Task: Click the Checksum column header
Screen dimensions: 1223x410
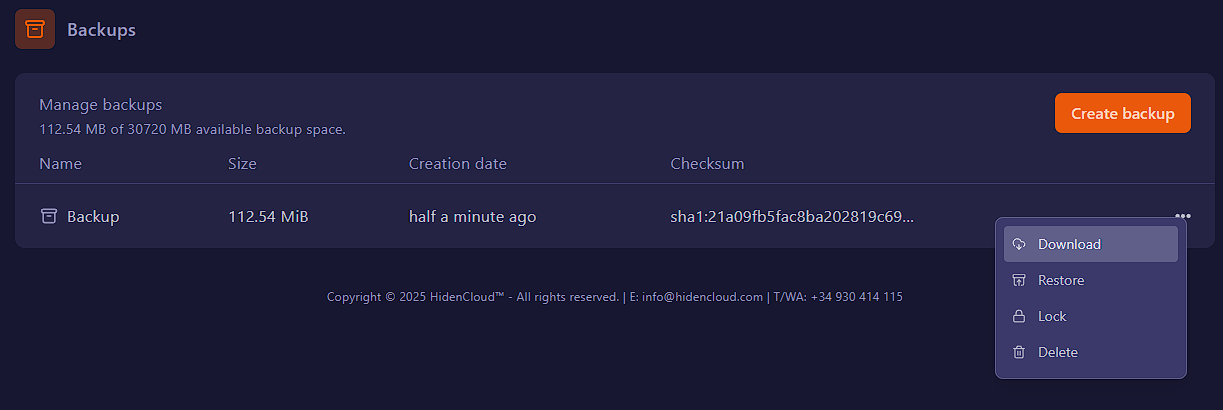Action: tap(707, 163)
